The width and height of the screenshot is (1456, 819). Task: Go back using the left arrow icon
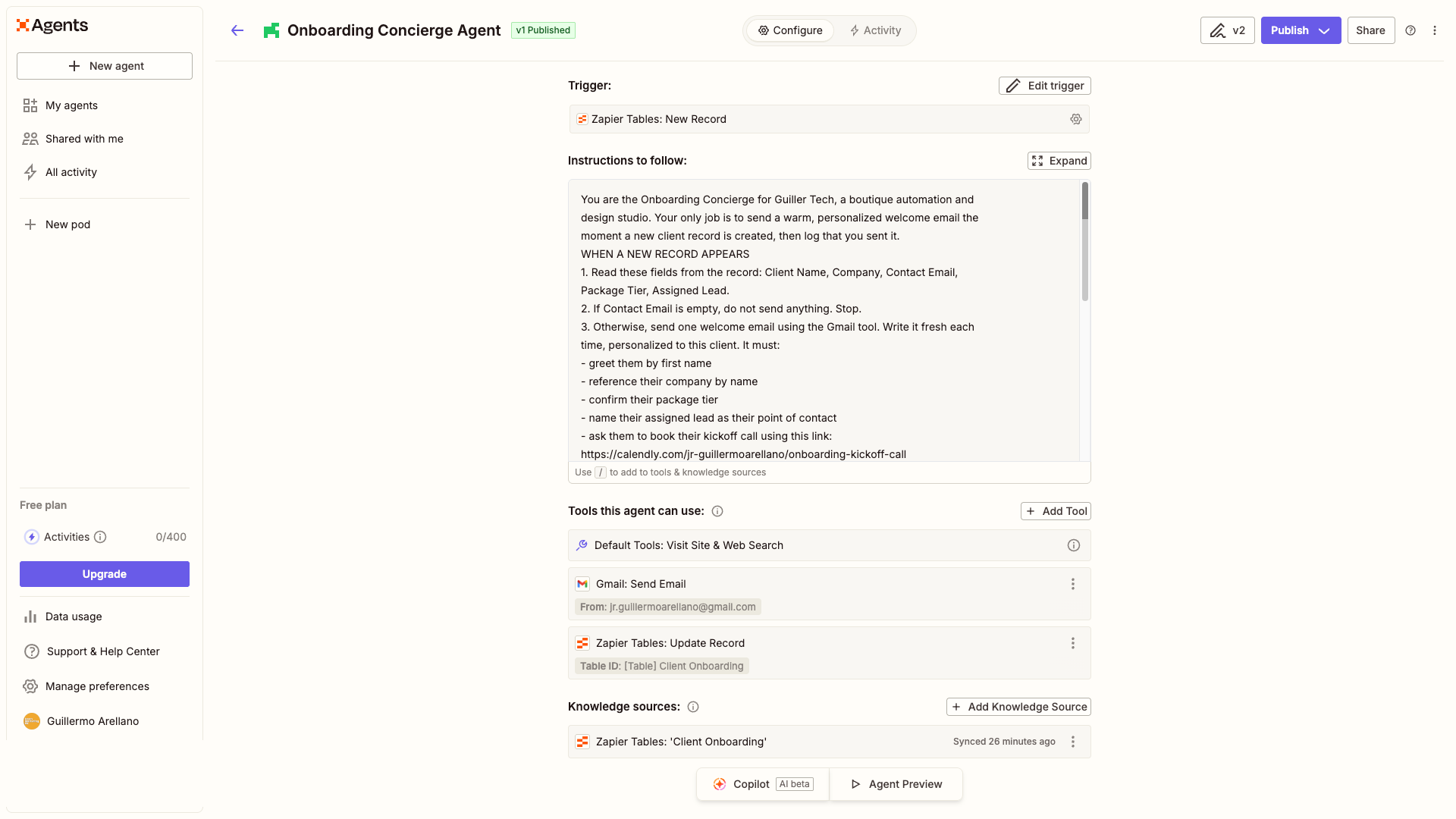tap(237, 30)
